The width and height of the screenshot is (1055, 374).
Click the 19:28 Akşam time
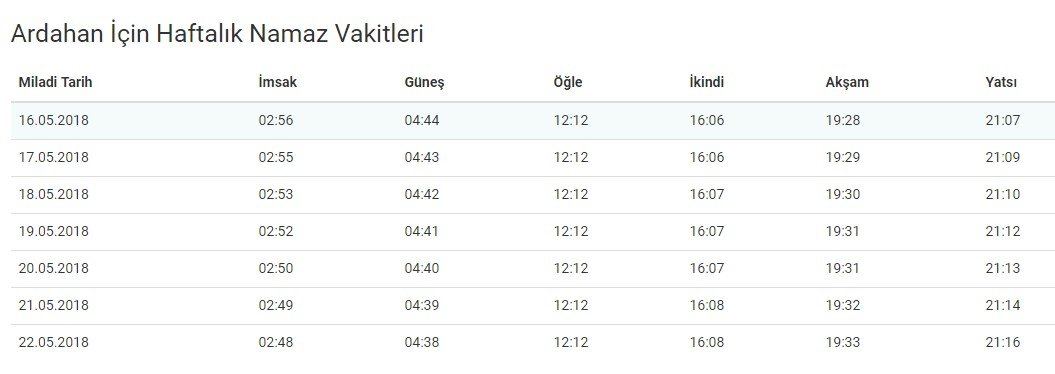click(x=843, y=121)
